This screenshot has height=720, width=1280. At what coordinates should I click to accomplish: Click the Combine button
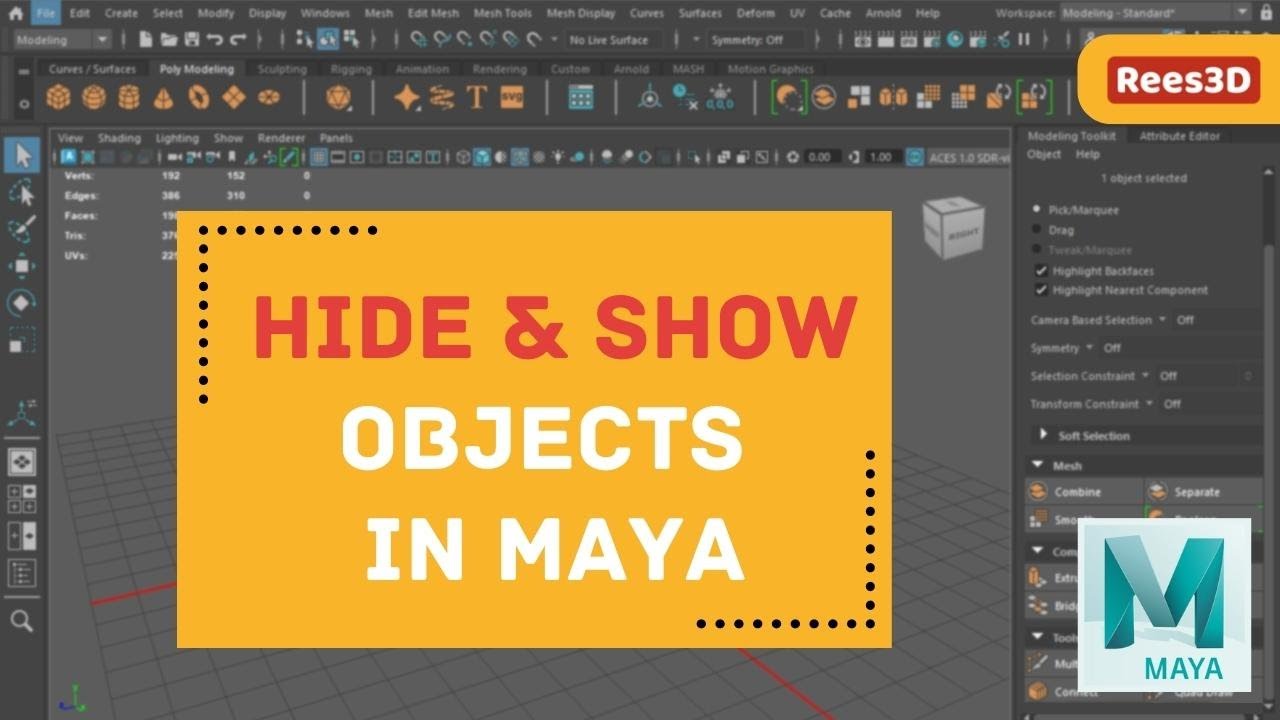click(1084, 491)
